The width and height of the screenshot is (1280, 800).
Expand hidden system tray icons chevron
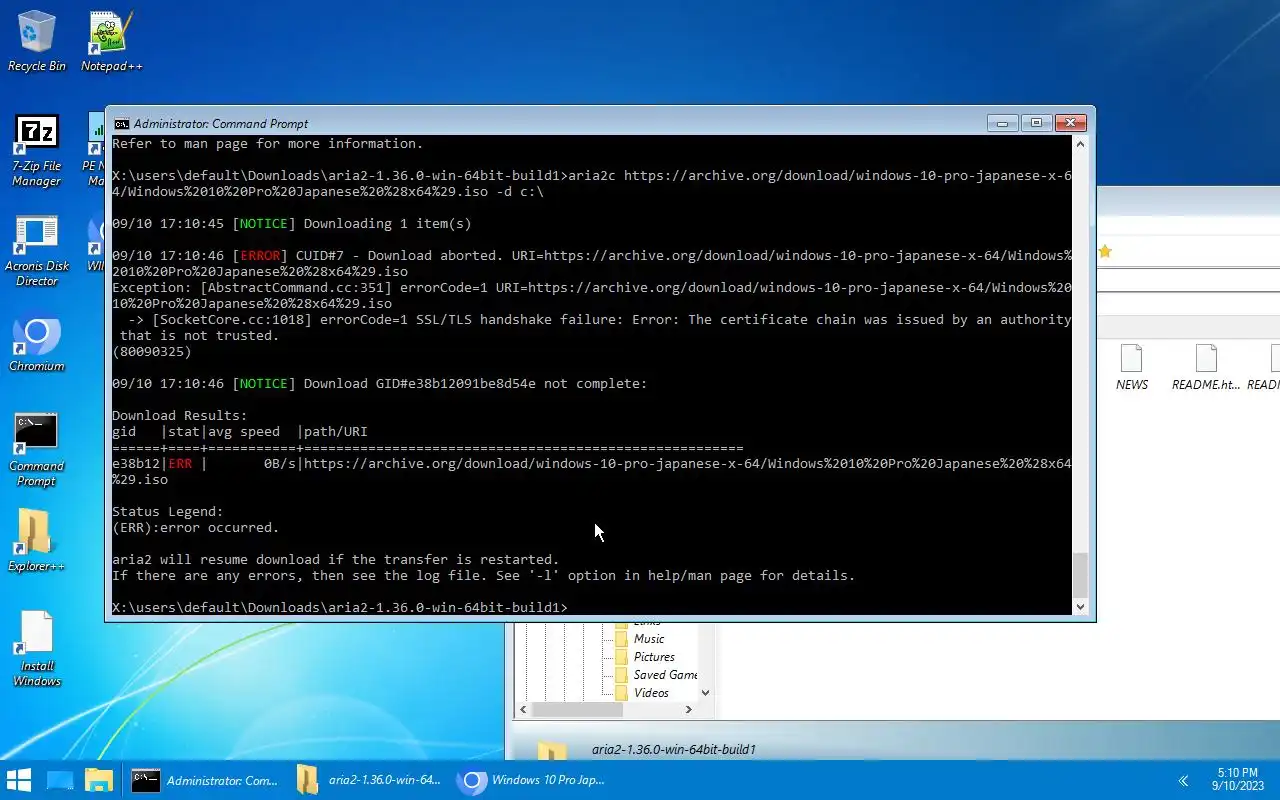pyautogui.click(x=1183, y=781)
